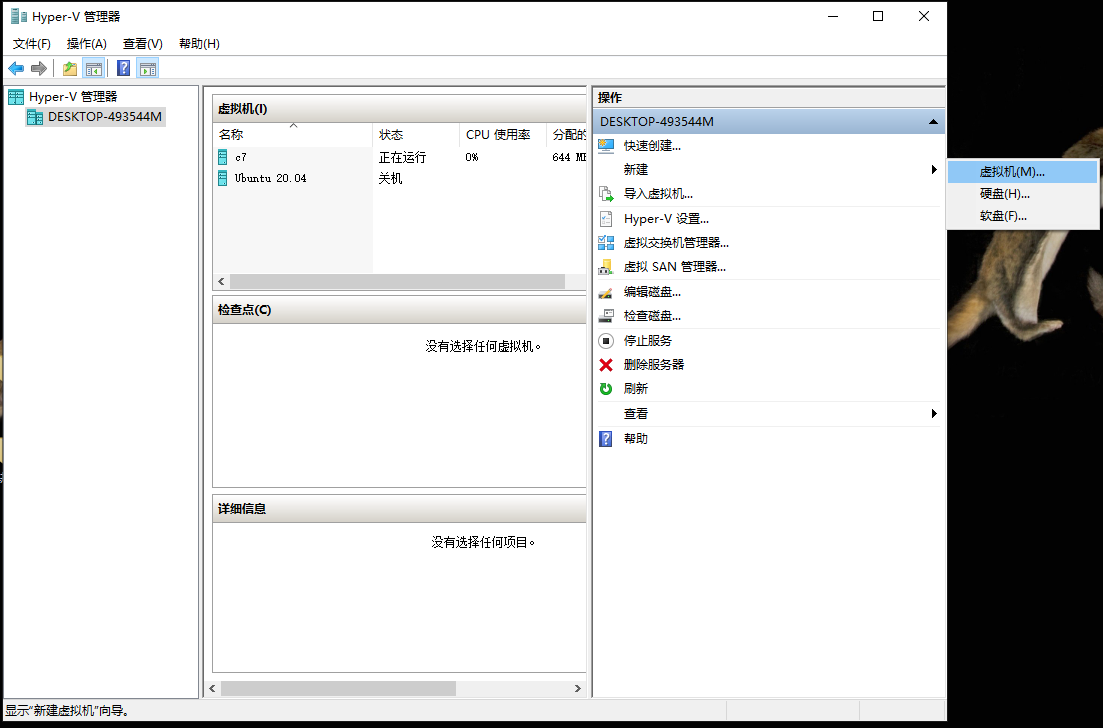
Task: Sort by the 状态 column header
Action: (x=416, y=135)
